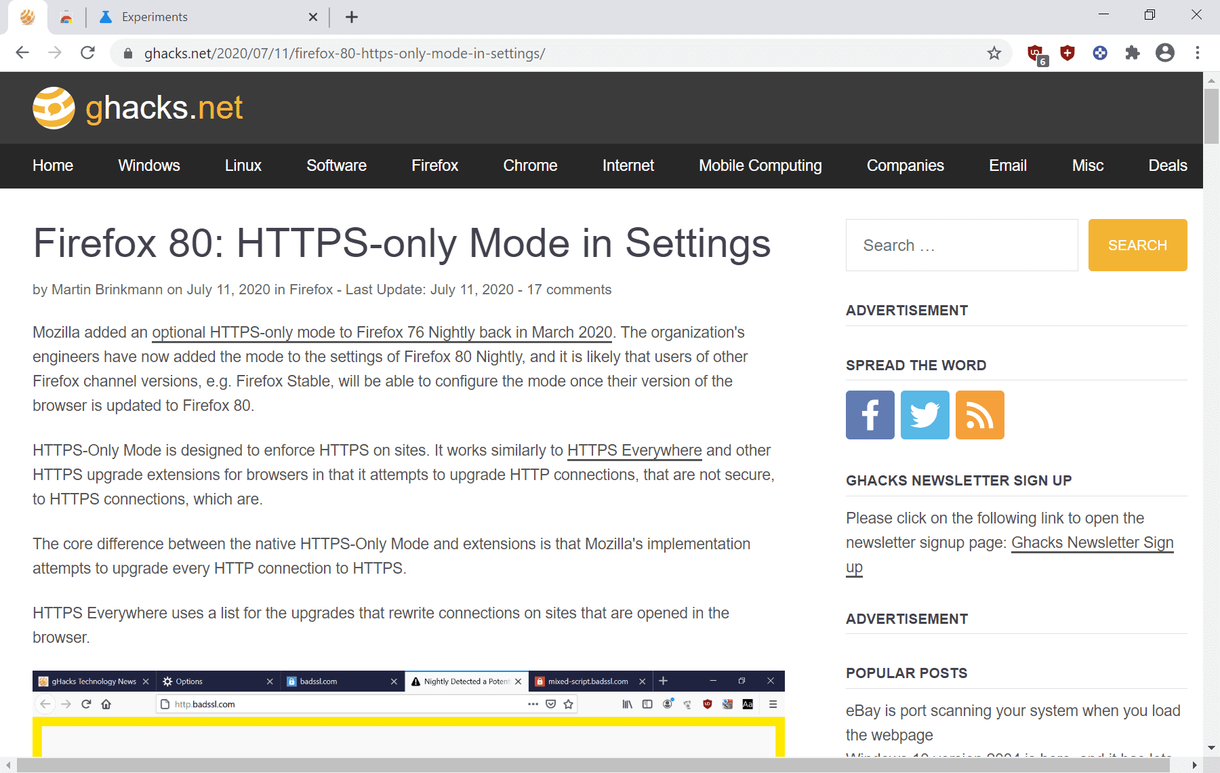Open the Software category
1220x773 pixels.
point(337,166)
